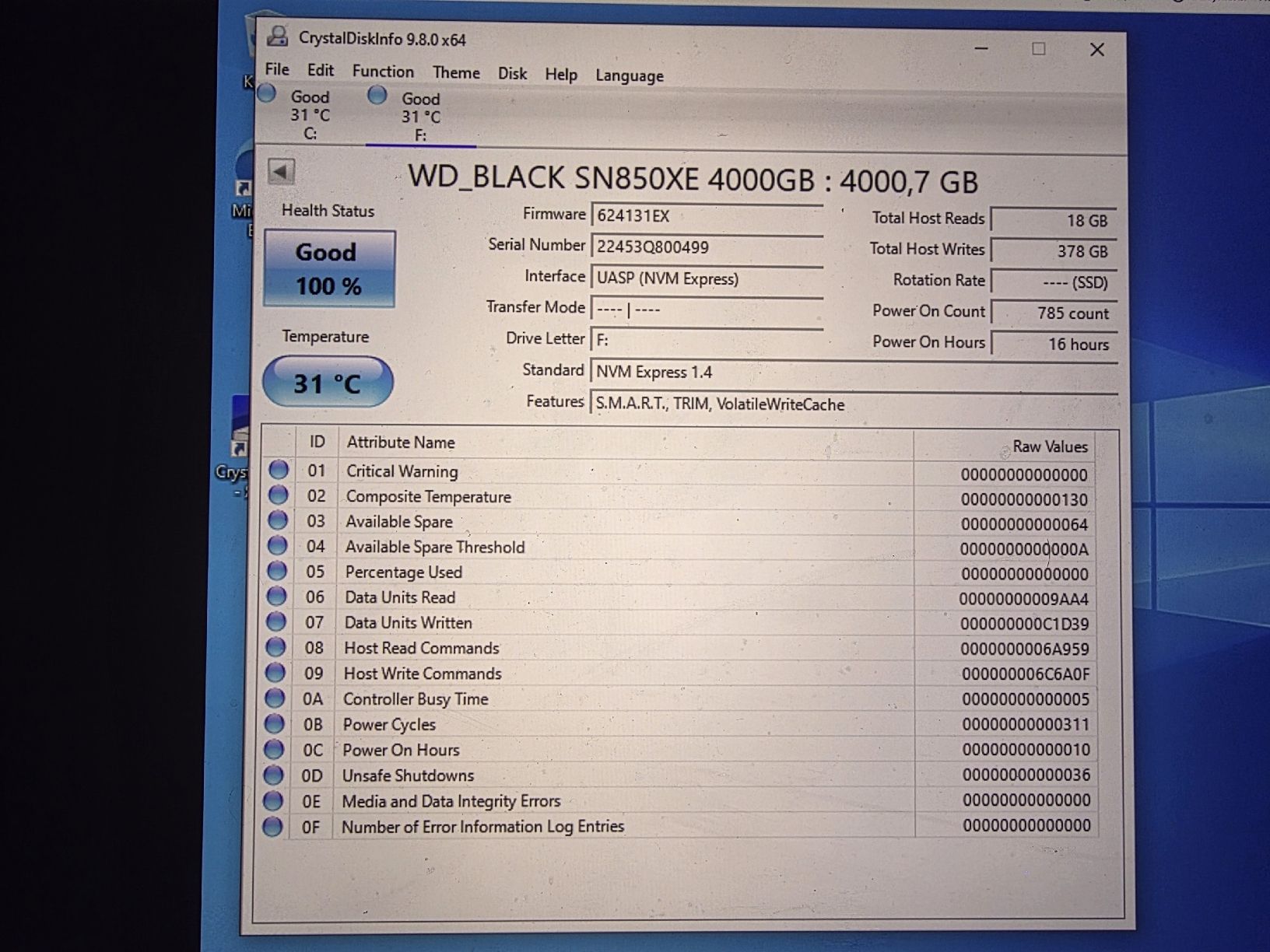Click the Total Host Writes value 378 GB

tap(1054, 251)
